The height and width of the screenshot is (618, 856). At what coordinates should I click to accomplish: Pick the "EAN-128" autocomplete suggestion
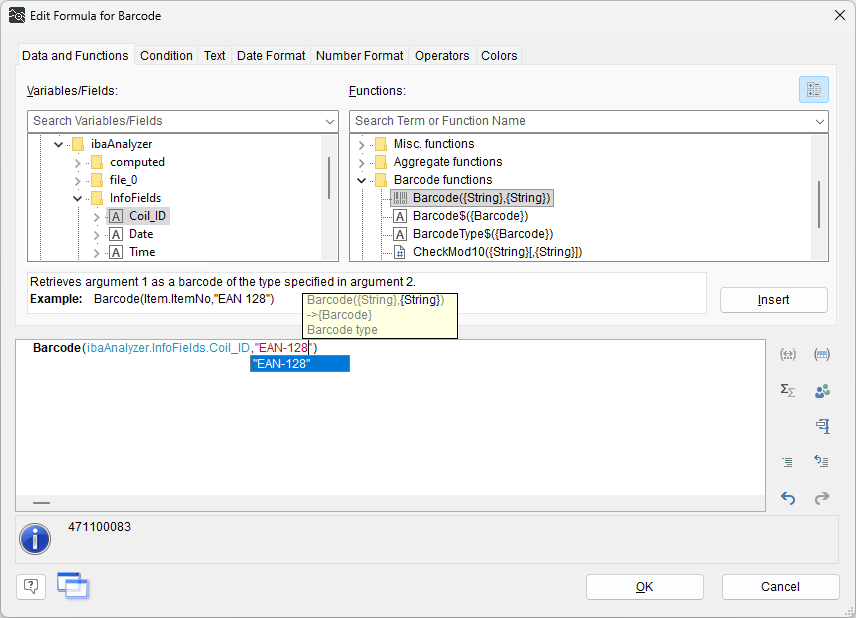click(x=300, y=364)
